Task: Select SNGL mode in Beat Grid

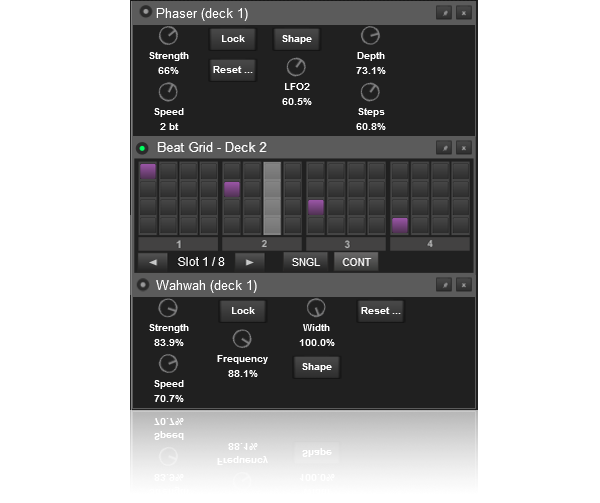Action: pos(305,262)
